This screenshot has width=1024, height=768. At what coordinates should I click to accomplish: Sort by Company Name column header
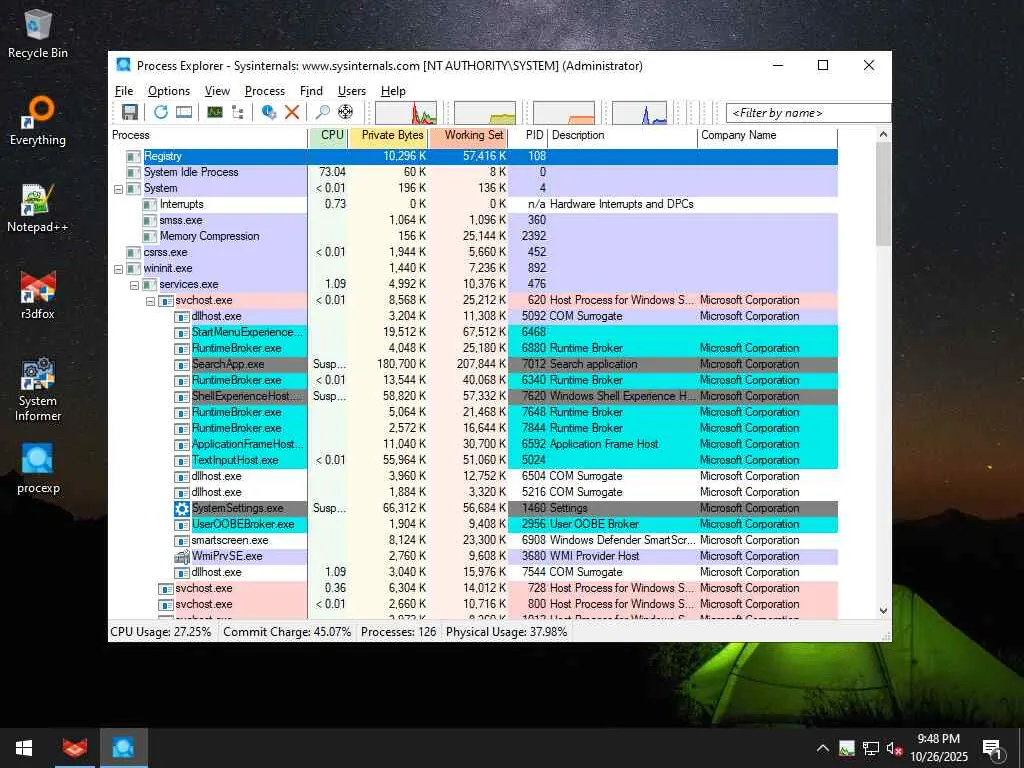767,135
